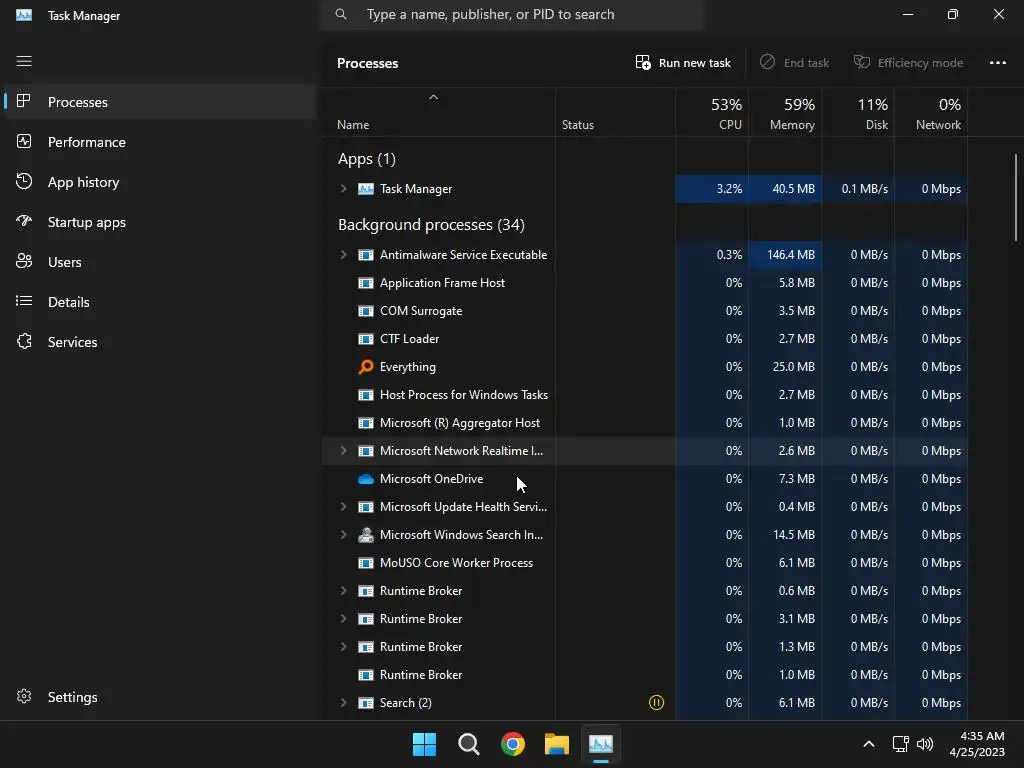The height and width of the screenshot is (768, 1024).
Task: Click the Background processes (34) heading
Action: click(431, 225)
